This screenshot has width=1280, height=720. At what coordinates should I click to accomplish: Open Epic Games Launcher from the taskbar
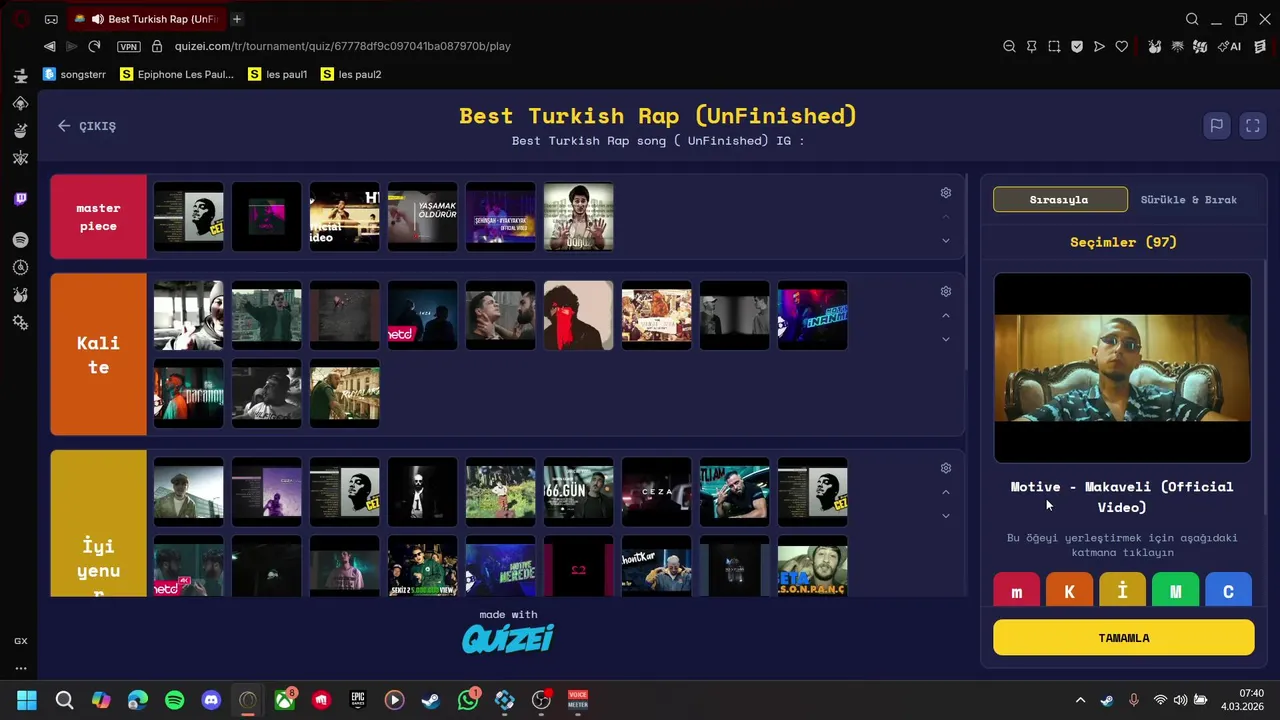[x=358, y=700]
